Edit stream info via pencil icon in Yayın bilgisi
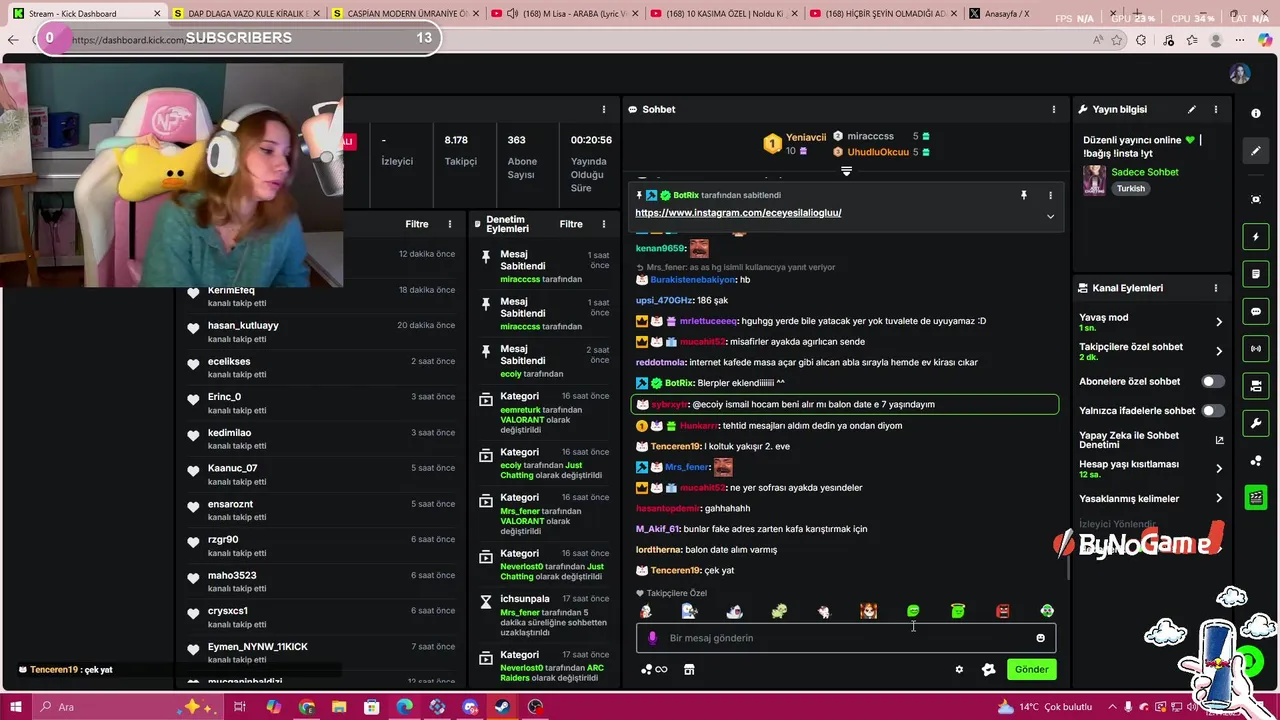The image size is (1280, 720). point(1191,109)
